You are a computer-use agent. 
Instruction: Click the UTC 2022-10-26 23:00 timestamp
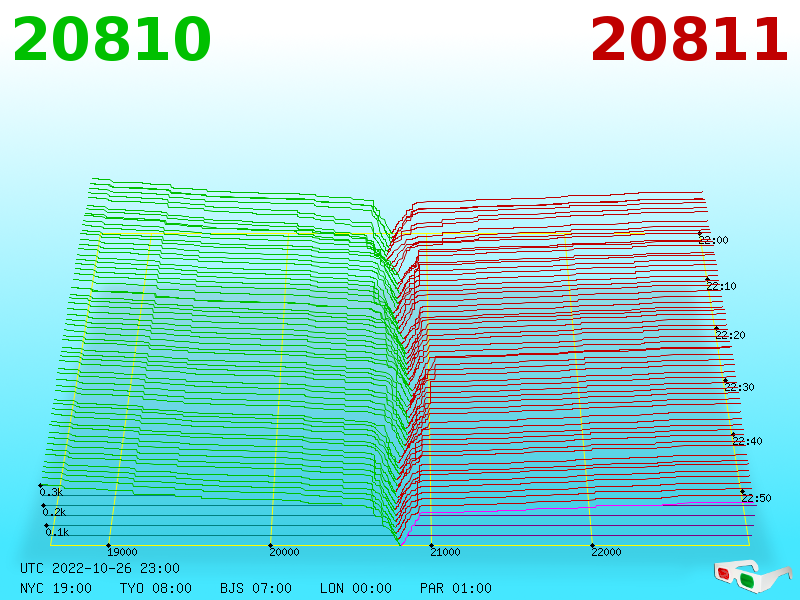tap(100, 568)
